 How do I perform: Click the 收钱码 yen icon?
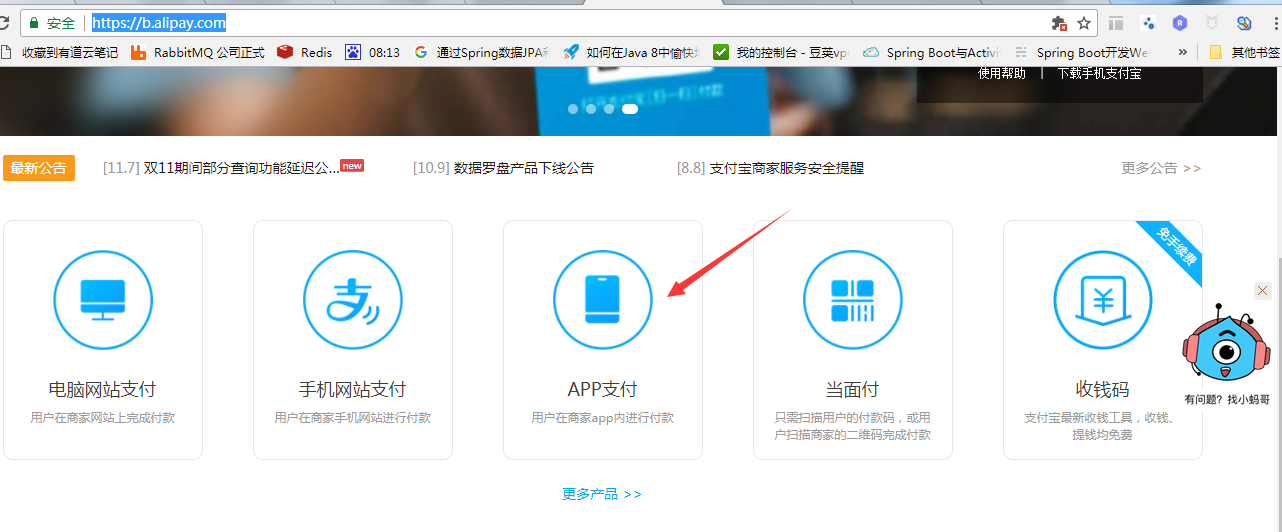coord(1103,299)
